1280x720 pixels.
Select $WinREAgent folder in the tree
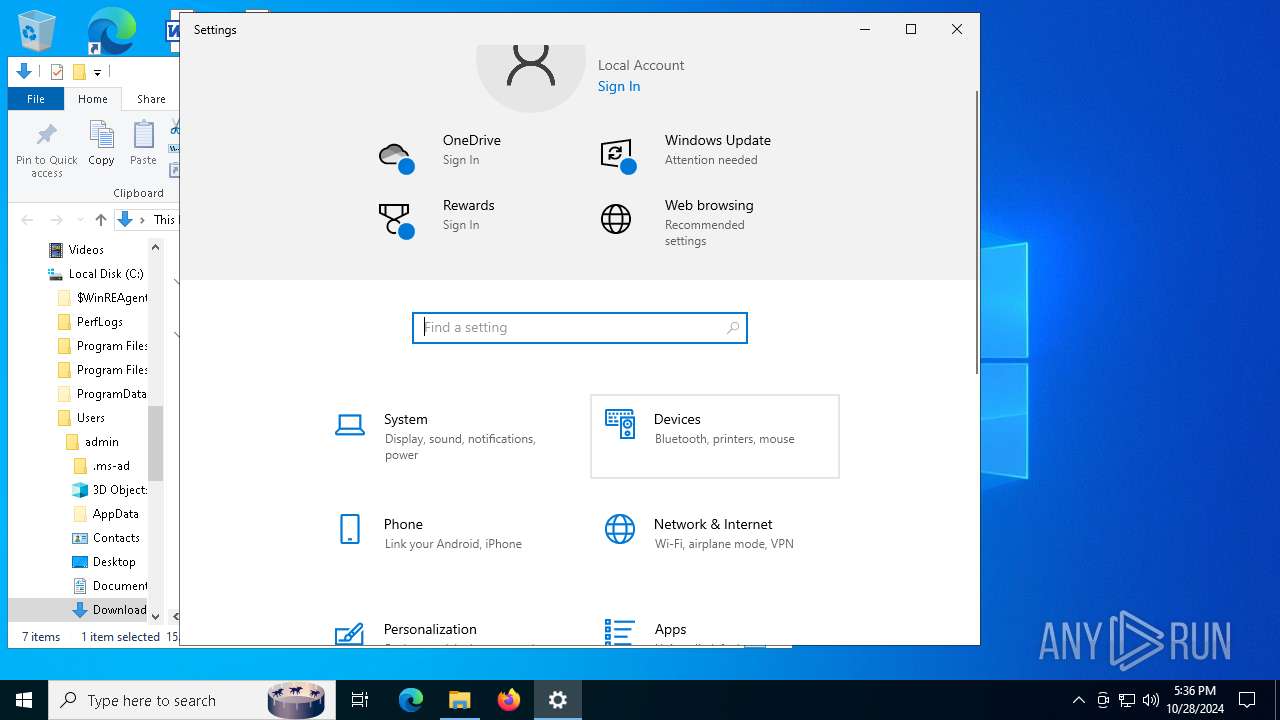point(102,298)
